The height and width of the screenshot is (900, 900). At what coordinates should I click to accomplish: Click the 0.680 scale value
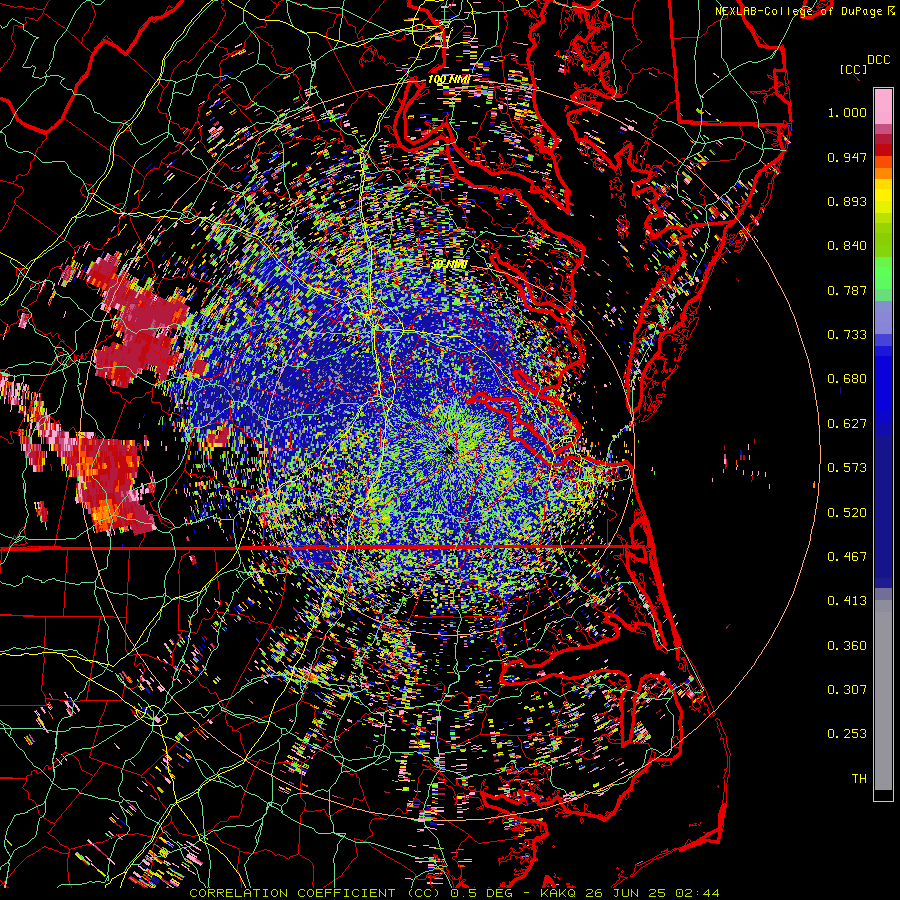[x=847, y=379]
